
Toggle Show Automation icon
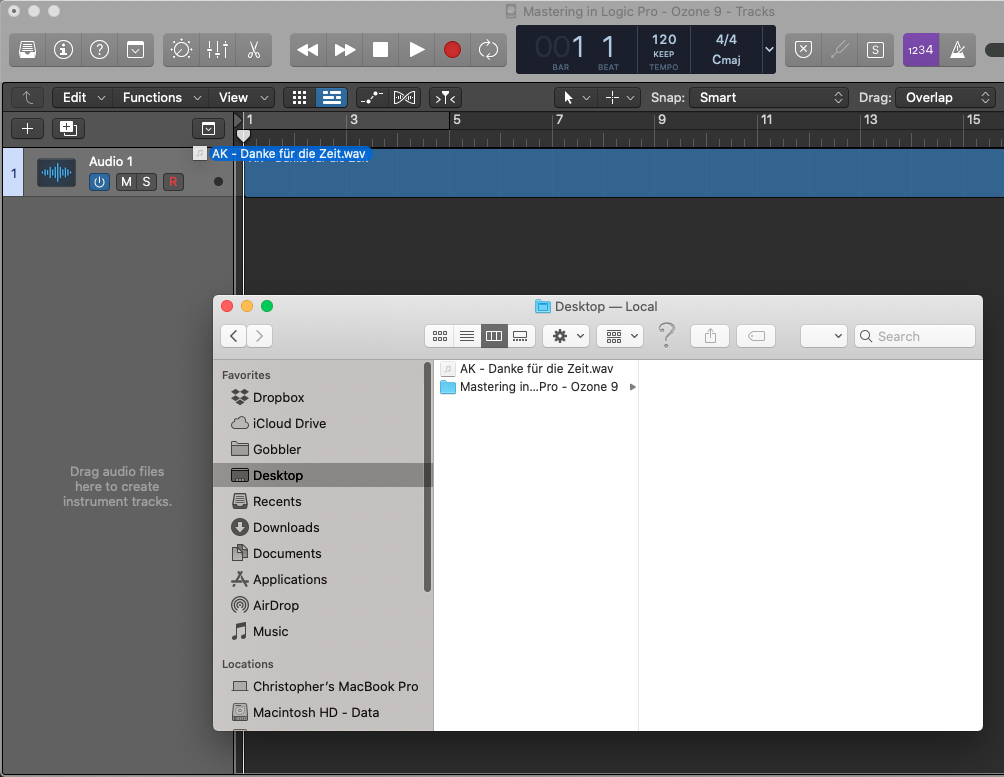371,97
